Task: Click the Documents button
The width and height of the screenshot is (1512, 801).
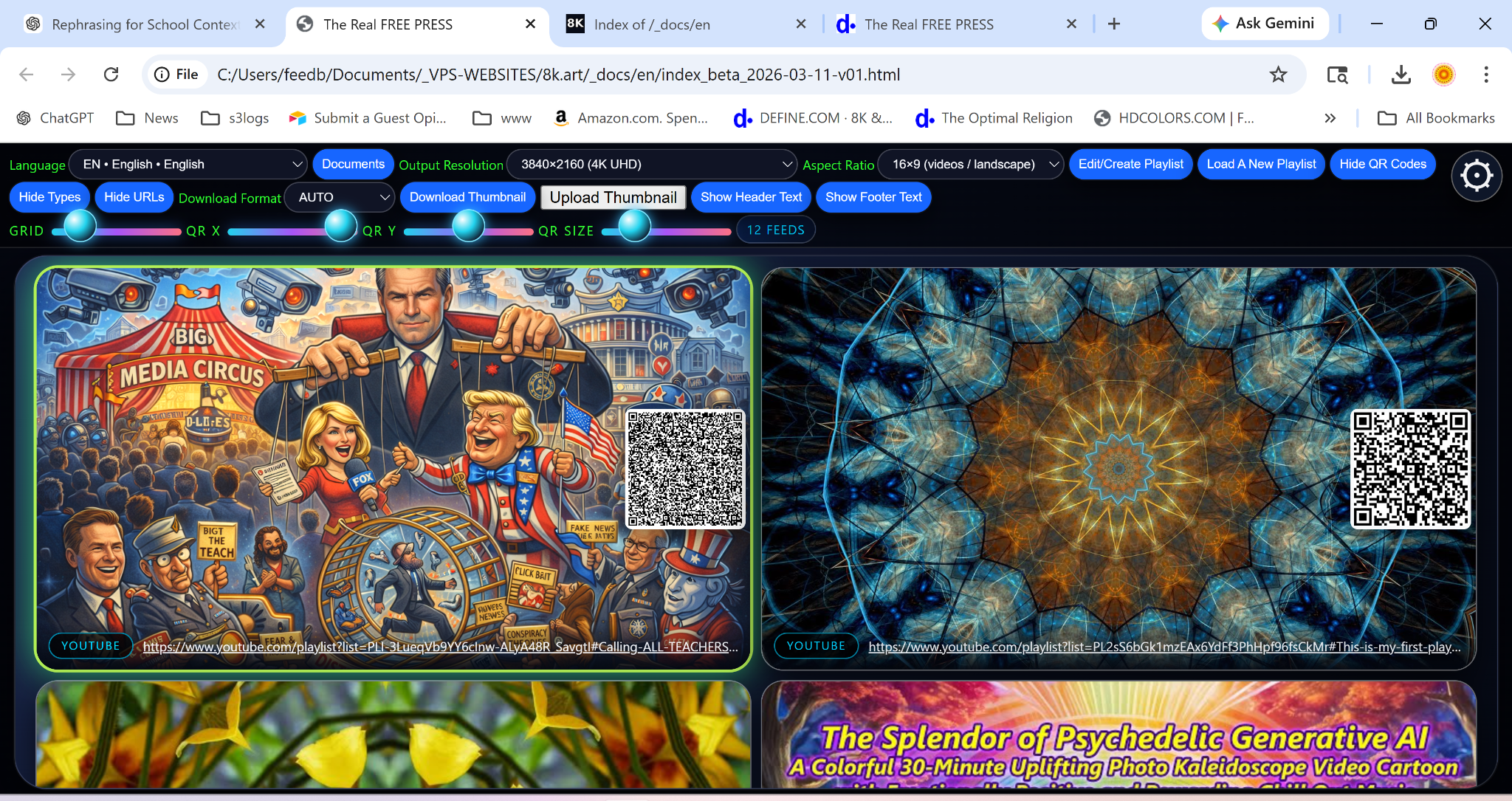Action: point(353,164)
